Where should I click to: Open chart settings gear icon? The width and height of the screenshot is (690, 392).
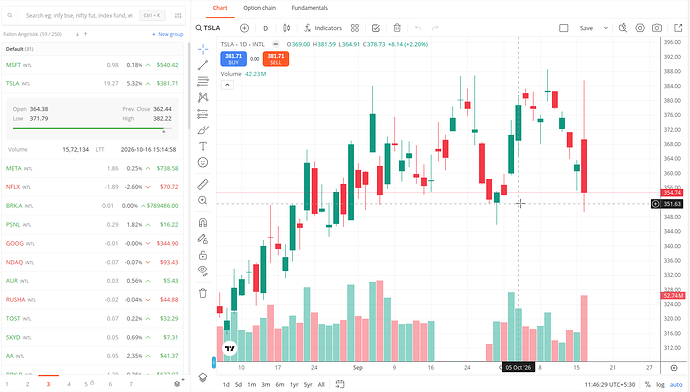pyautogui.click(x=640, y=28)
